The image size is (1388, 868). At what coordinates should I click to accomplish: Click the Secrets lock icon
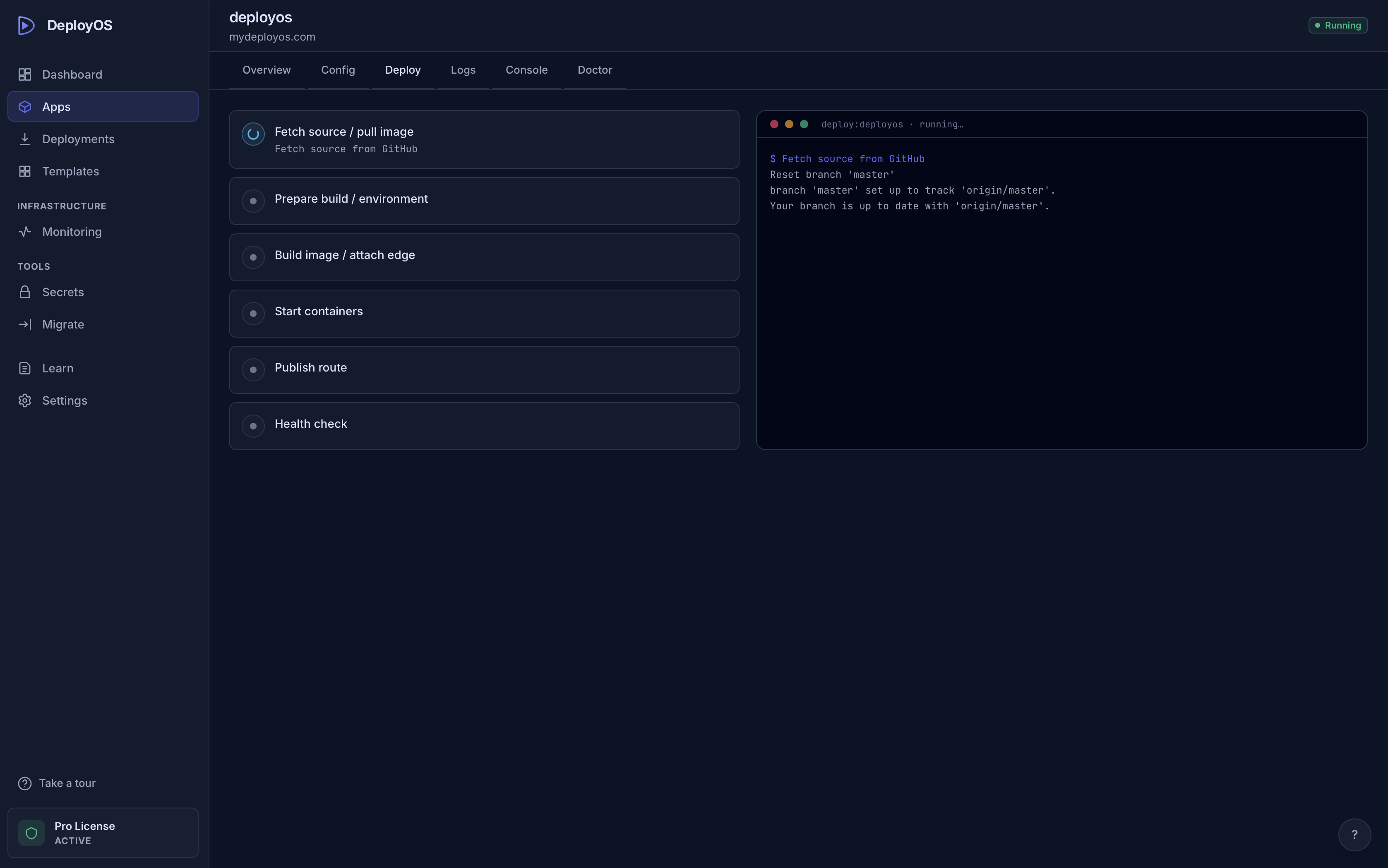pyautogui.click(x=25, y=292)
